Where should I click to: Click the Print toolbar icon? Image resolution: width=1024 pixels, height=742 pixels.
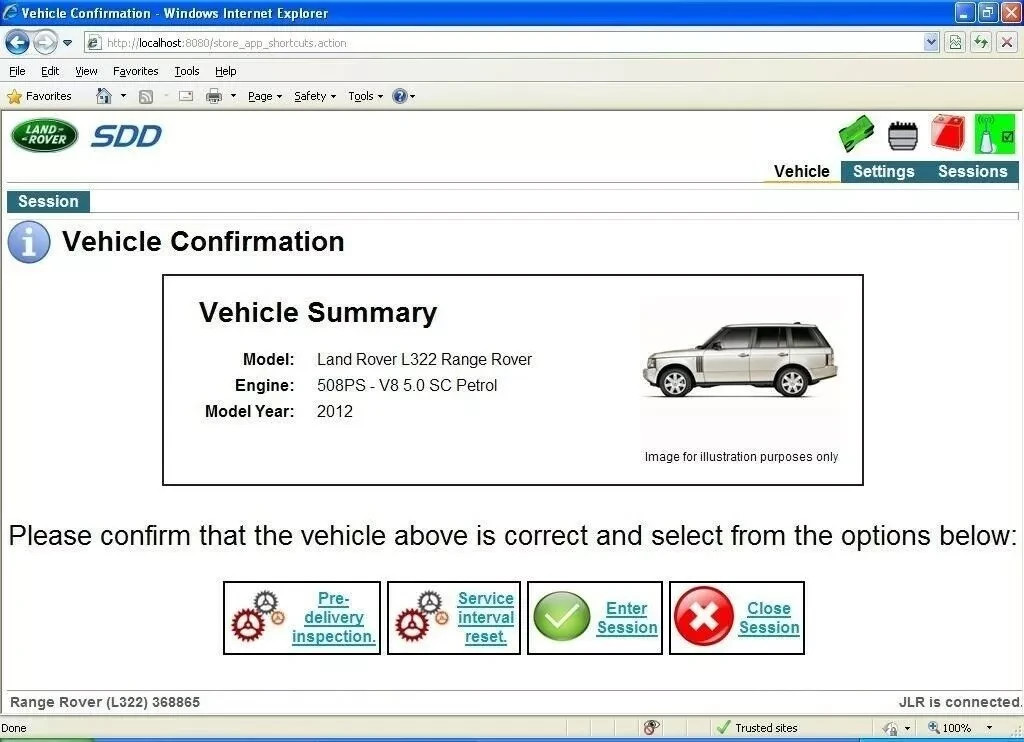pyautogui.click(x=214, y=97)
